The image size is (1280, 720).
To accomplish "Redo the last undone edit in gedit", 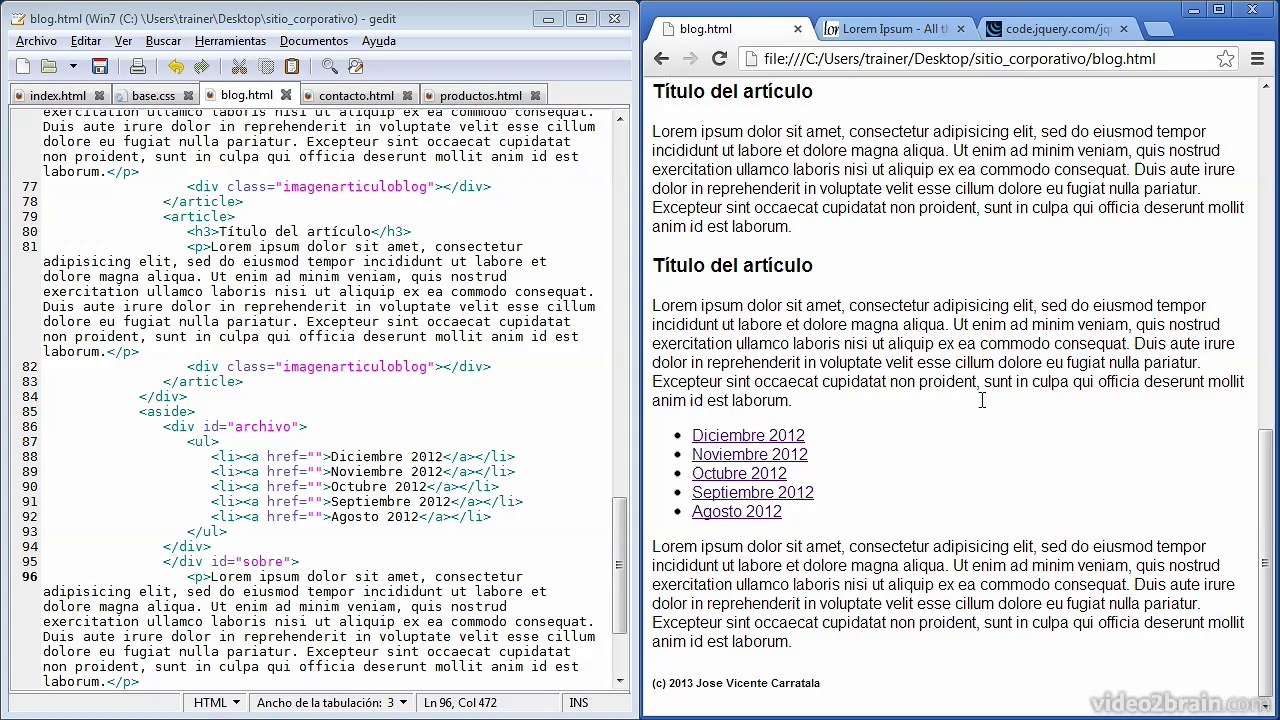I will [x=202, y=67].
